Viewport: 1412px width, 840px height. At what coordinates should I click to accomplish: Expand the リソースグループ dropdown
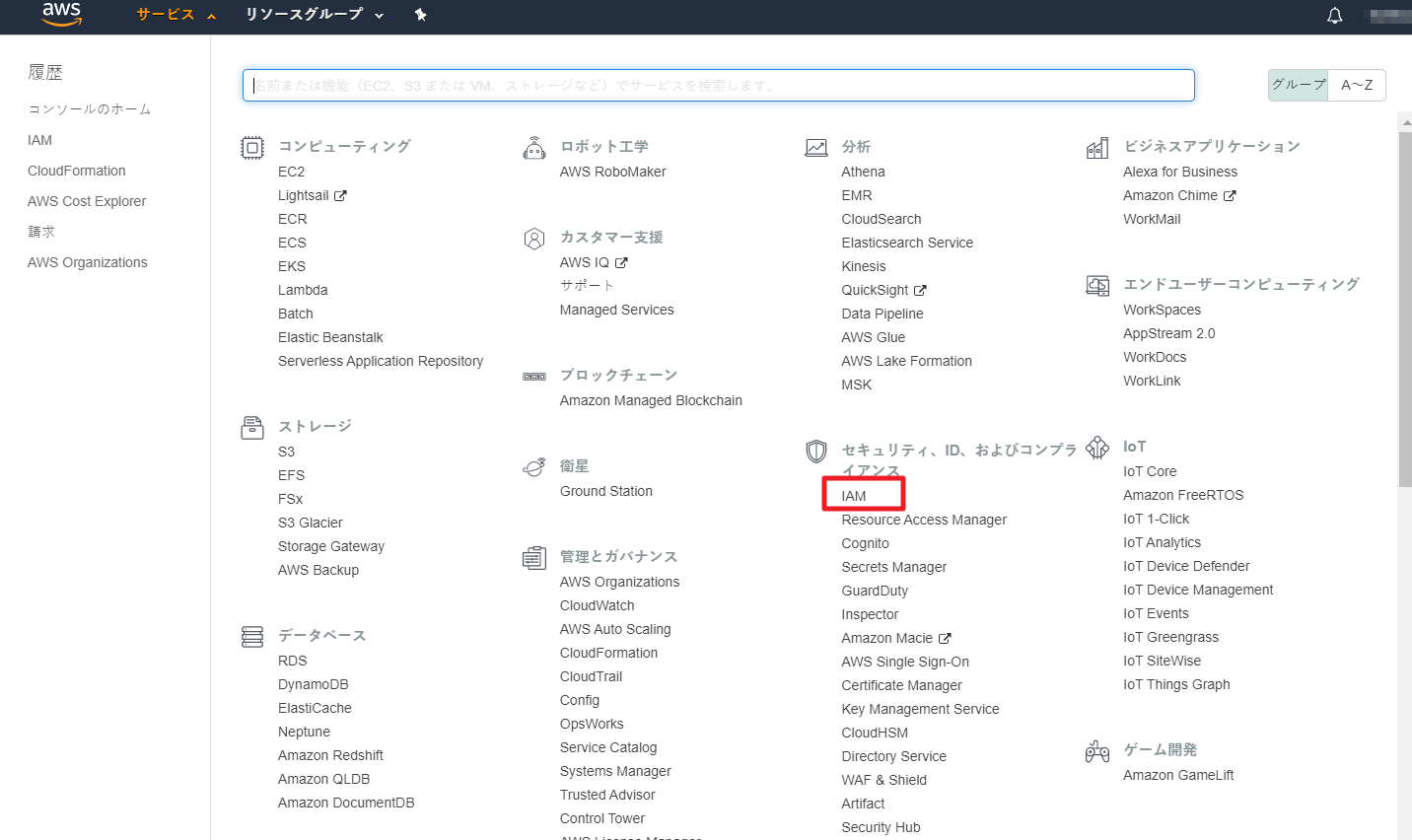point(314,15)
